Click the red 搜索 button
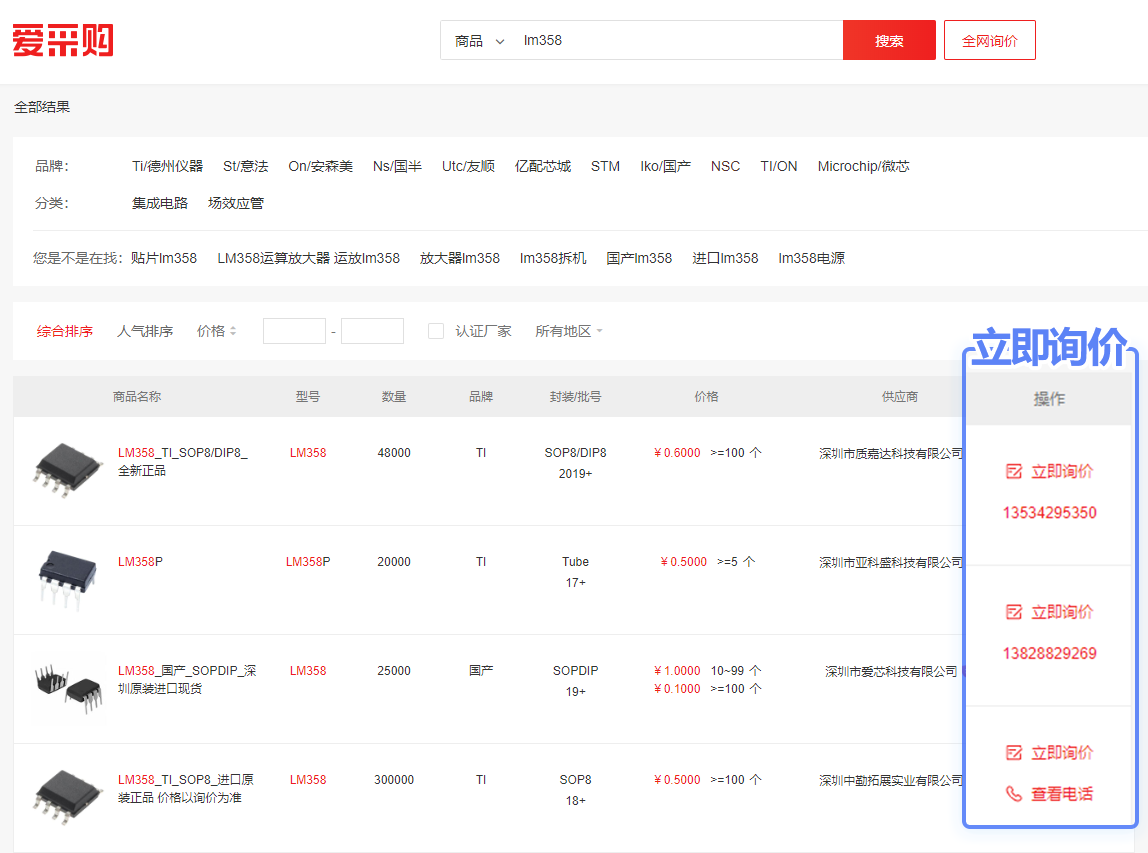Viewport: 1148px width, 853px height. click(889, 40)
